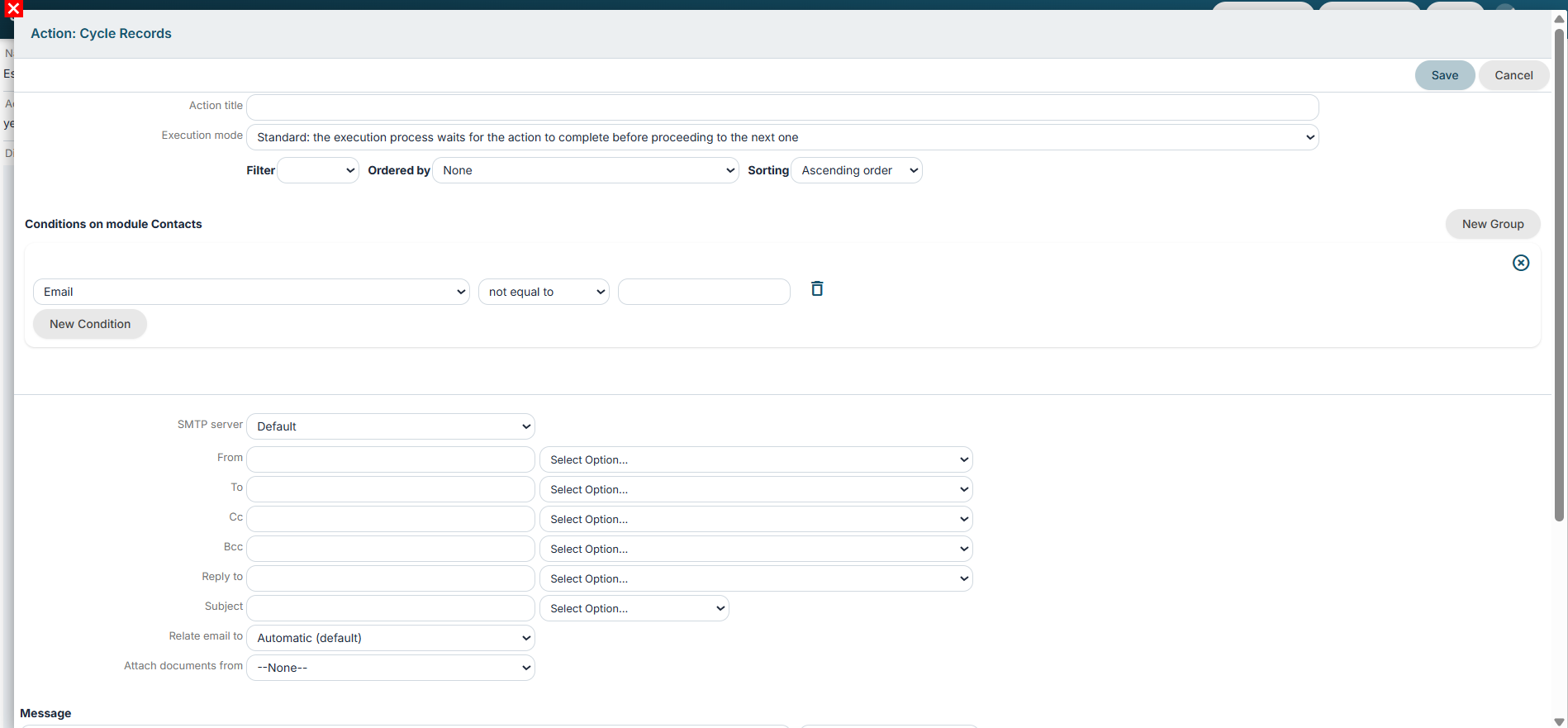
Task: Open Attach documents from dropdown
Action: point(391,668)
